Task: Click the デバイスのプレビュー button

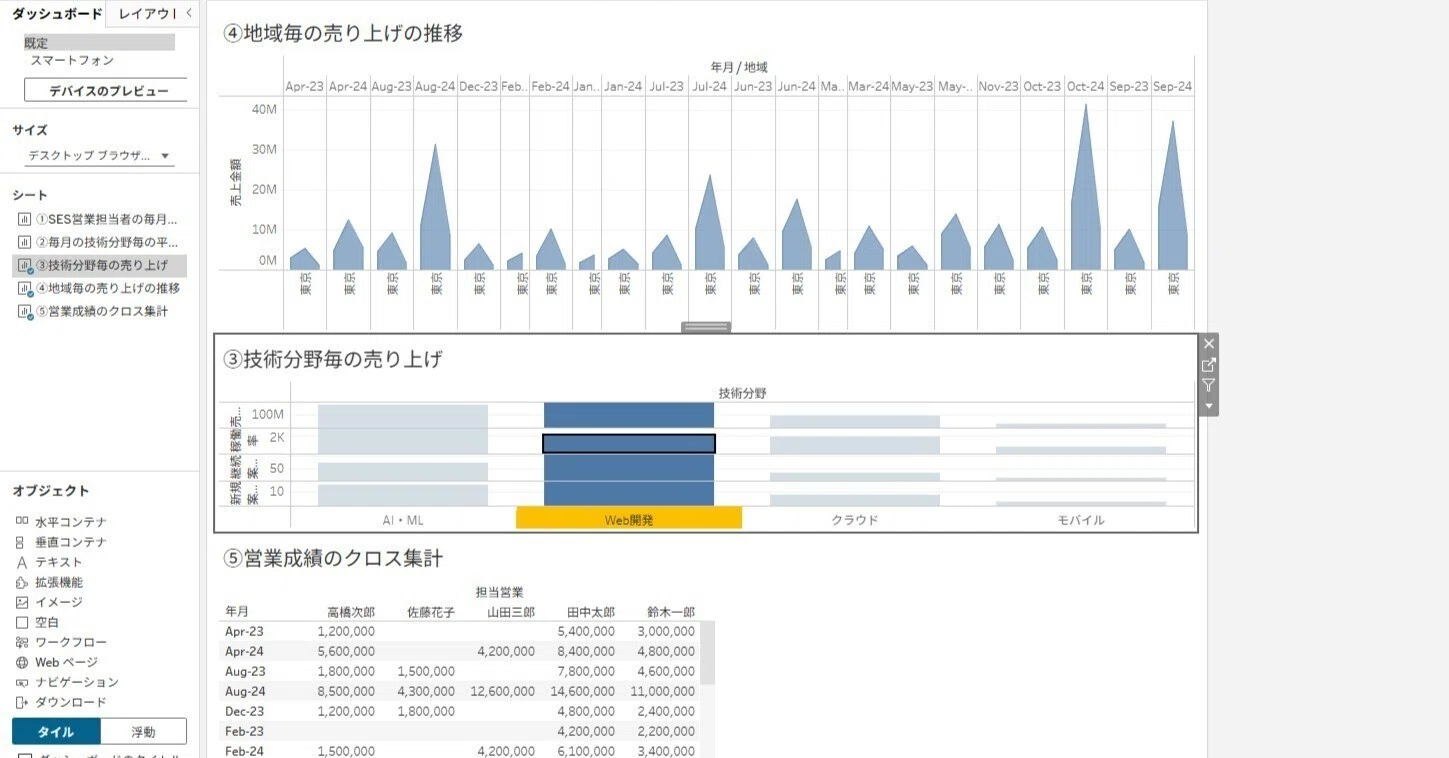Action: coord(106,91)
